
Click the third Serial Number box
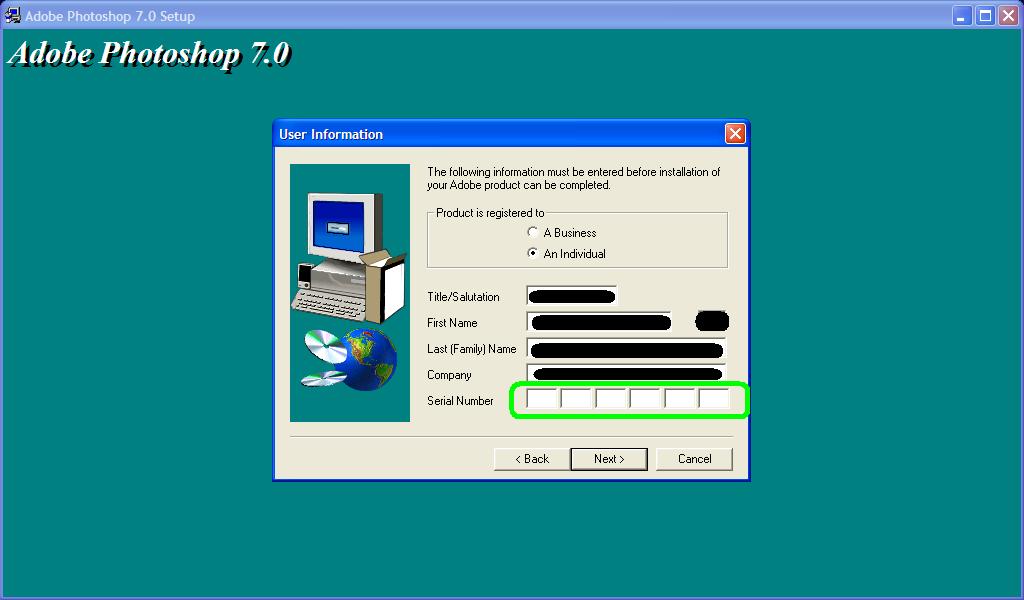[x=611, y=399]
